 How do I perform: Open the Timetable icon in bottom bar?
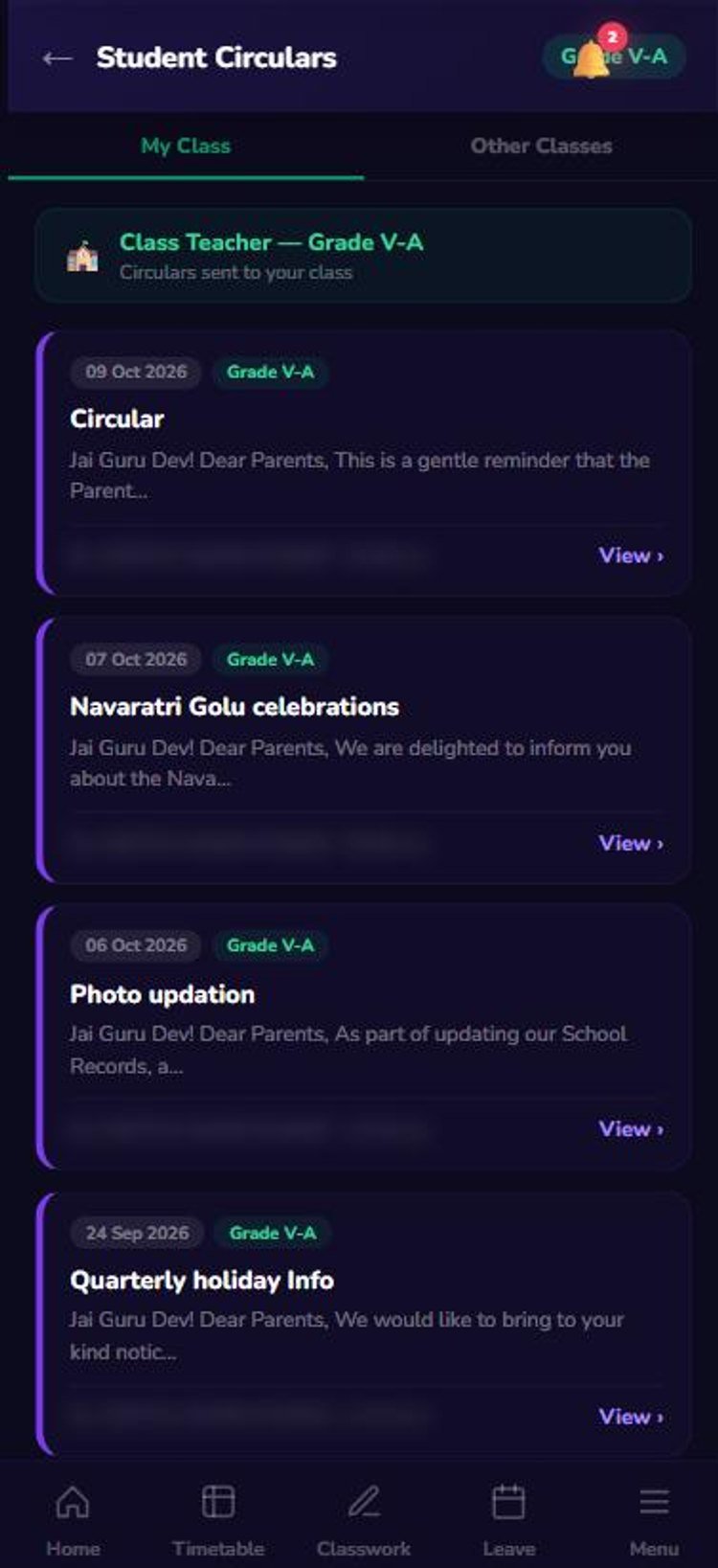coord(218,1502)
